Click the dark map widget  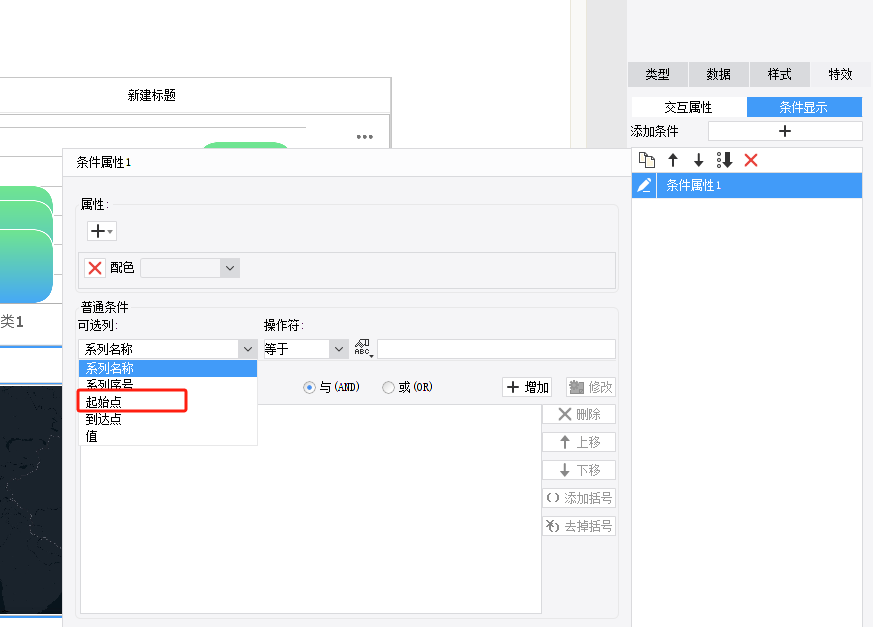[x=31, y=500]
